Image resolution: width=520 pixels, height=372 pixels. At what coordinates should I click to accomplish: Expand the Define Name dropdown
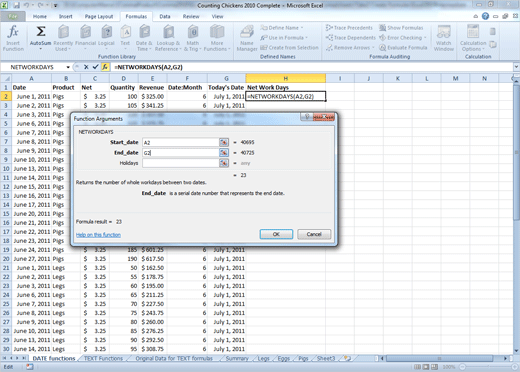click(x=302, y=28)
